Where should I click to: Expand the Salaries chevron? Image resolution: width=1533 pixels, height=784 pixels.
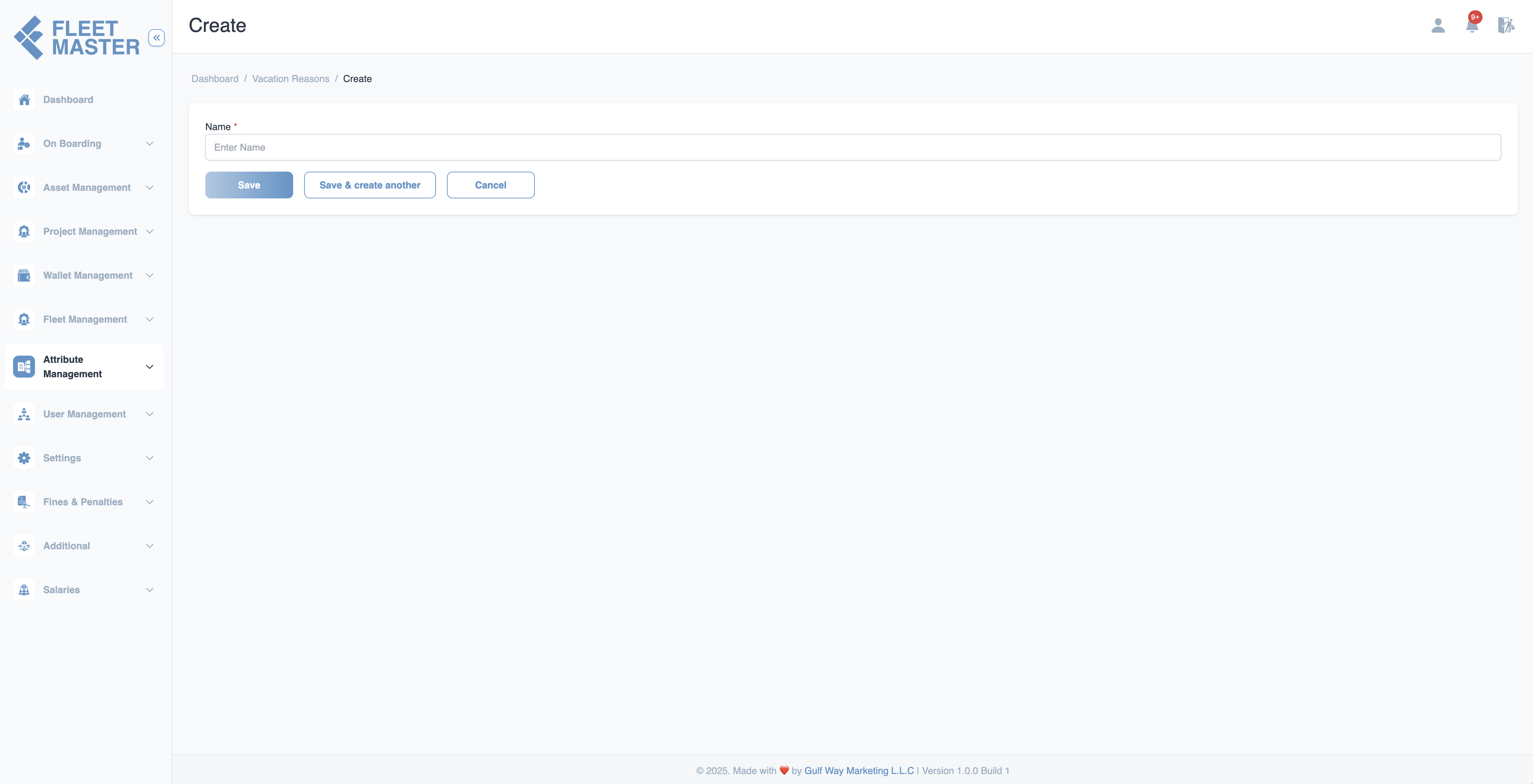click(x=149, y=590)
